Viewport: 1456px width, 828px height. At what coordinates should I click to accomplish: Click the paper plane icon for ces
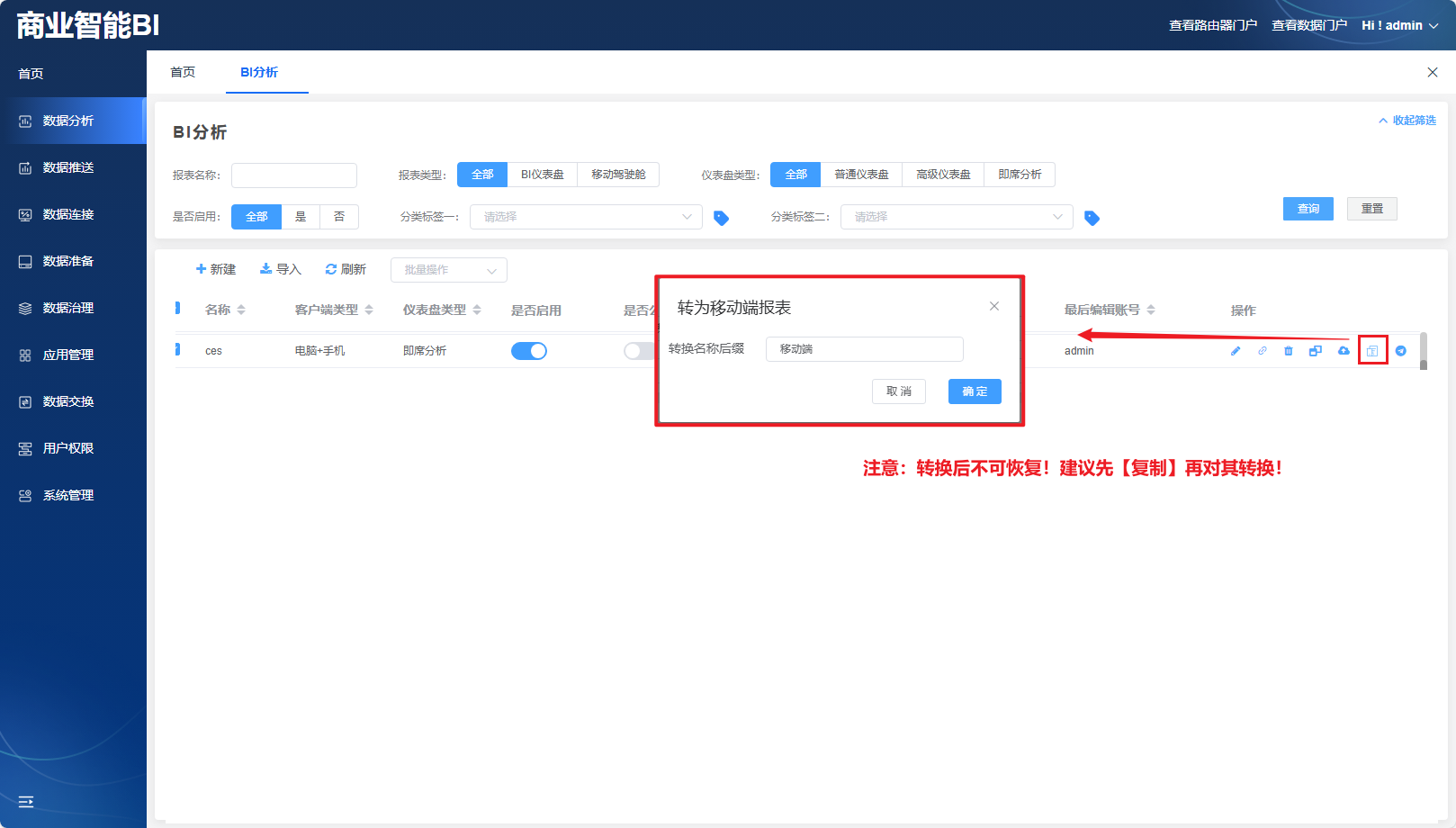tap(1401, 351)
